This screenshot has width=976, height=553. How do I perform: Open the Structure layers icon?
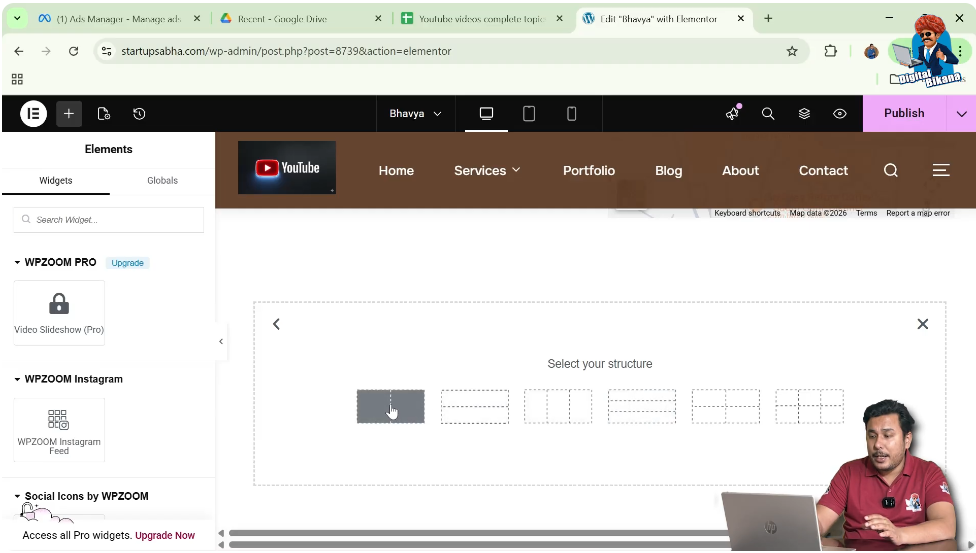(804, 113)
